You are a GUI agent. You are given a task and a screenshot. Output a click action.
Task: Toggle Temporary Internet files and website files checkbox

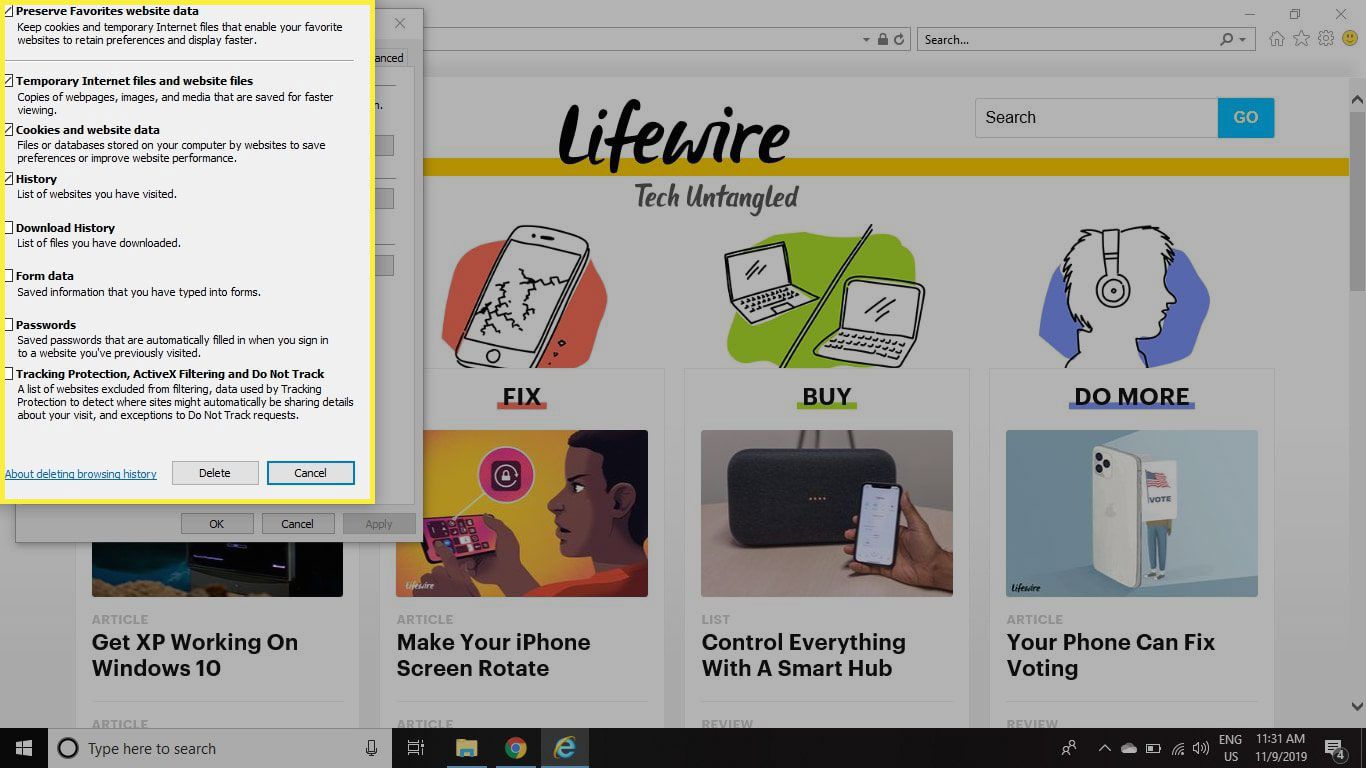click(9, 81)
